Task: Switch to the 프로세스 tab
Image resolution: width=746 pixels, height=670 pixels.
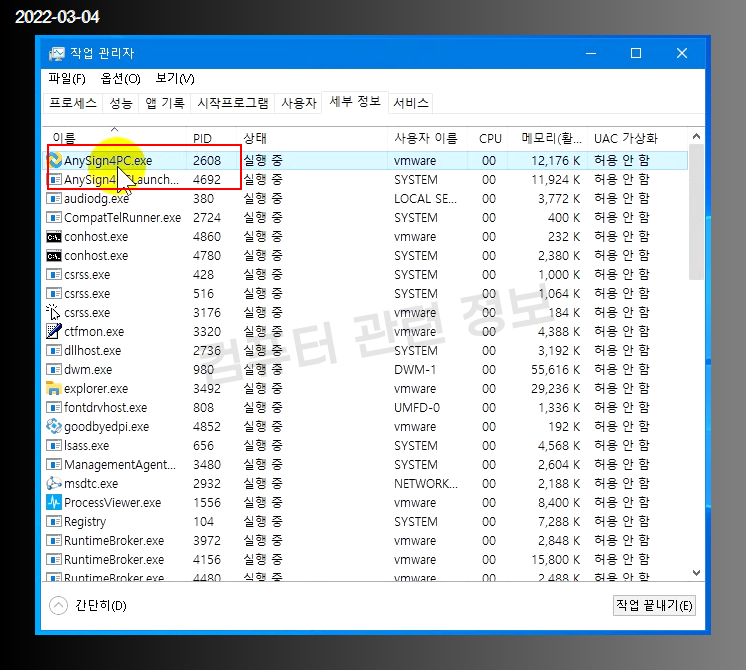Action: coord(73,103)
